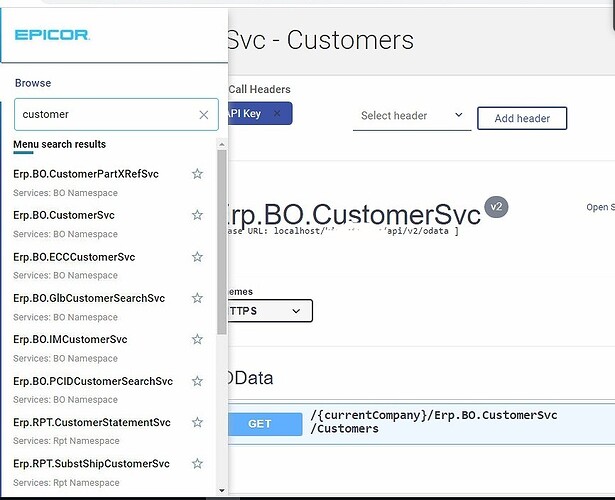Open Erp.BO.GlbCustomerSearchSvc service
The width and height of the screenshot is (615, 500).
[x=89, y=298]
